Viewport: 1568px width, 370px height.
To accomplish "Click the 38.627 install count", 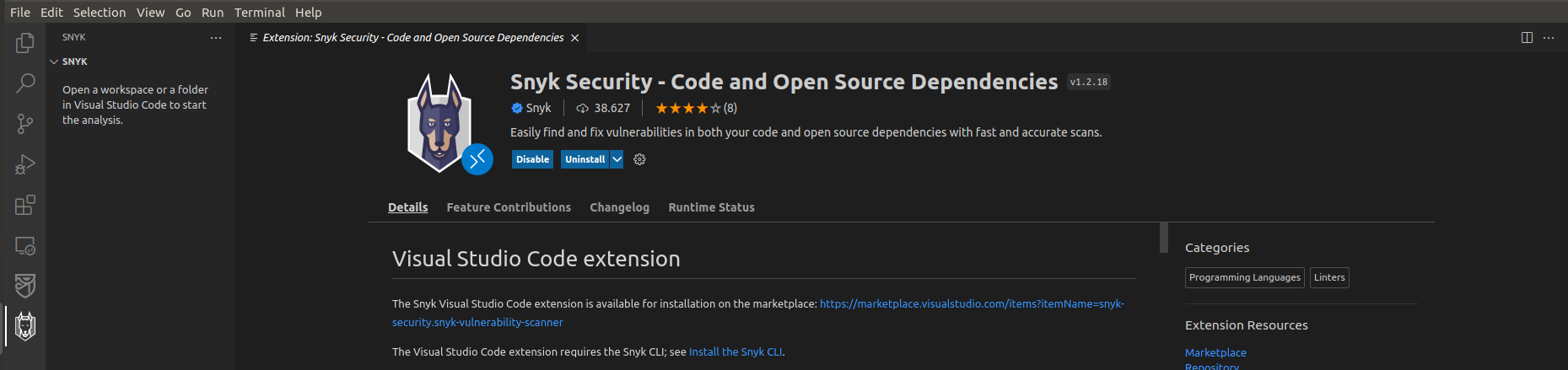I will [x=612, y=108].
